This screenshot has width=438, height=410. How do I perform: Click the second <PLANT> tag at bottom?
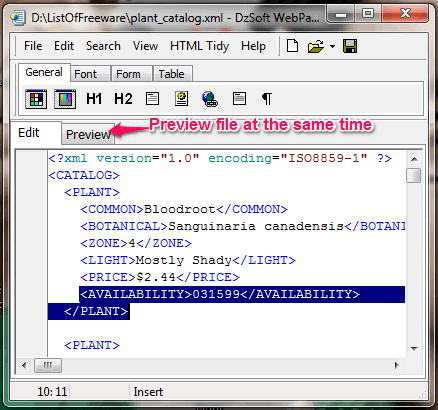(92, 345)
